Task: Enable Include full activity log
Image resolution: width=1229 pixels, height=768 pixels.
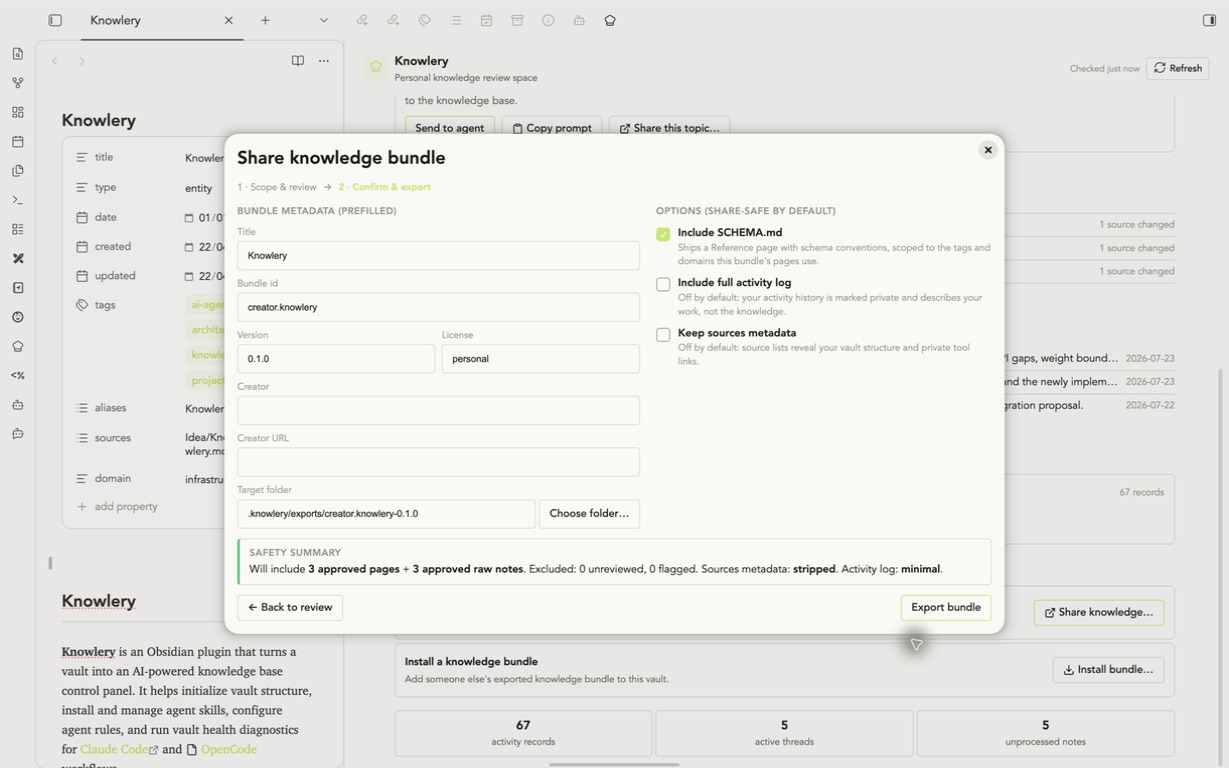Action: [663, 284]
